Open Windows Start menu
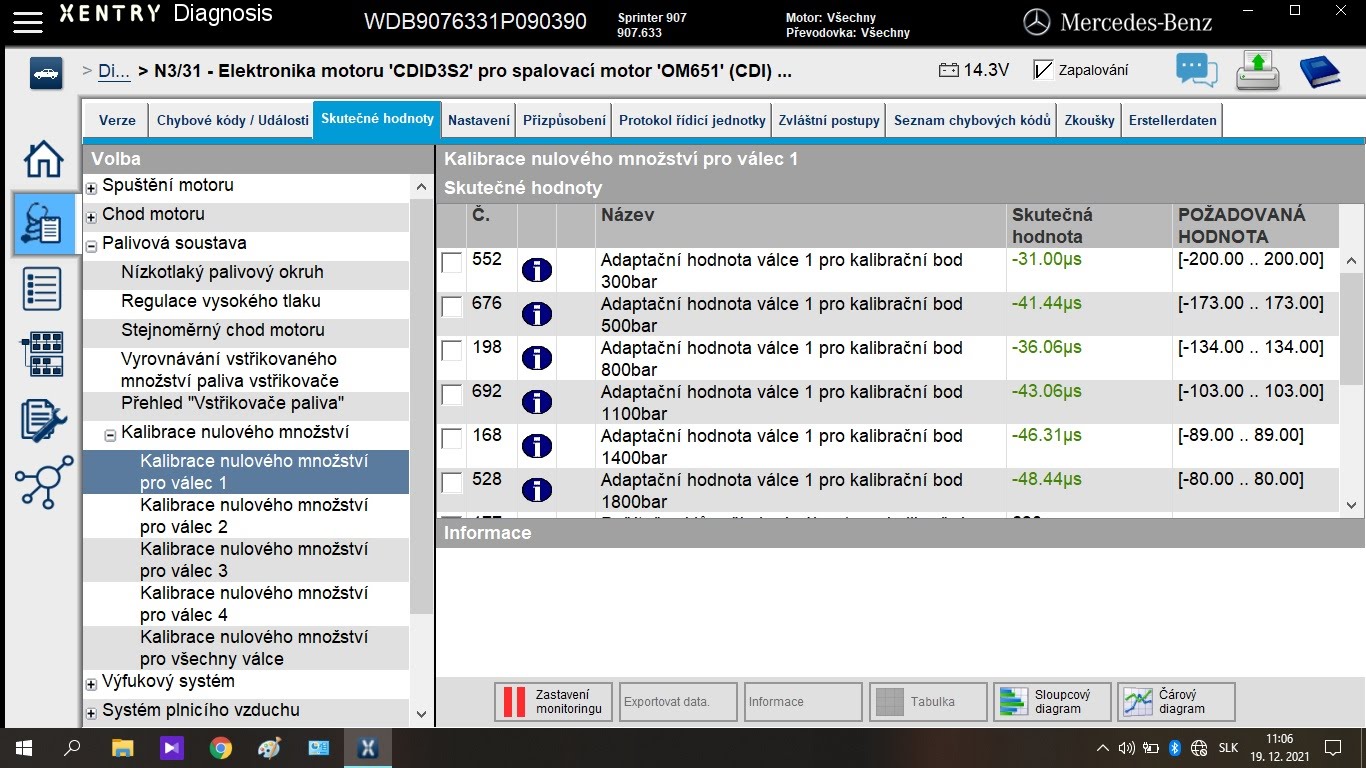Viewport: 1366px width, 768px height. click(23, 747)
